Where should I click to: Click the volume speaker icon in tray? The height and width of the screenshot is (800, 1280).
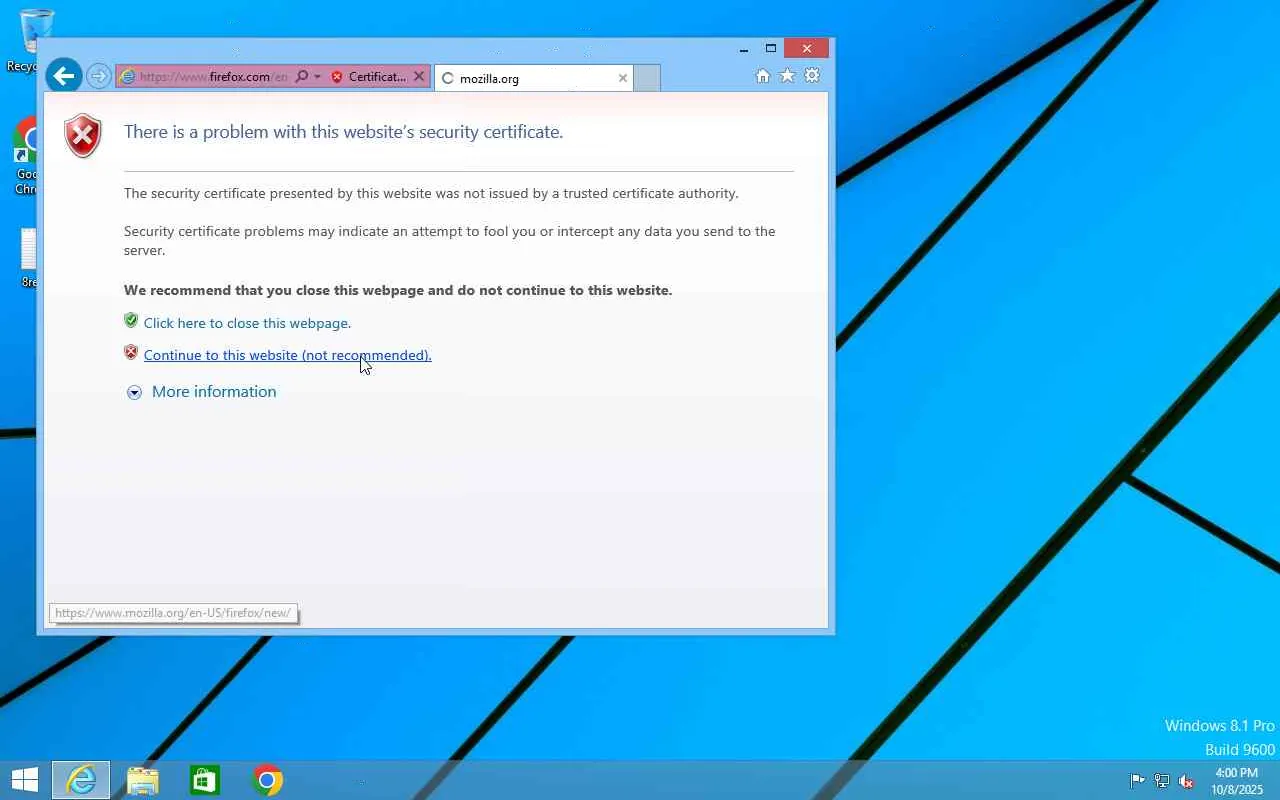[x=1186, y=781]
